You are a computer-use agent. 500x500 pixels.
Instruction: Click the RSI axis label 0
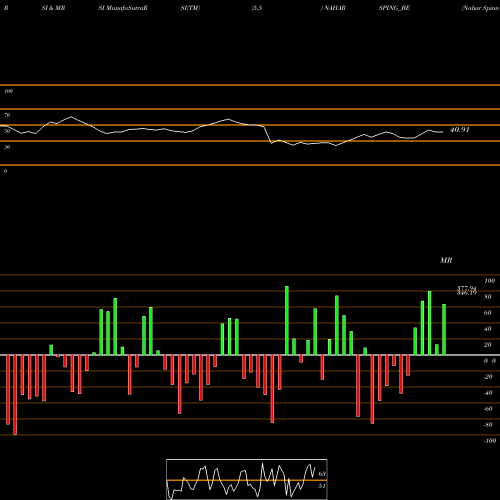point(5,171)
